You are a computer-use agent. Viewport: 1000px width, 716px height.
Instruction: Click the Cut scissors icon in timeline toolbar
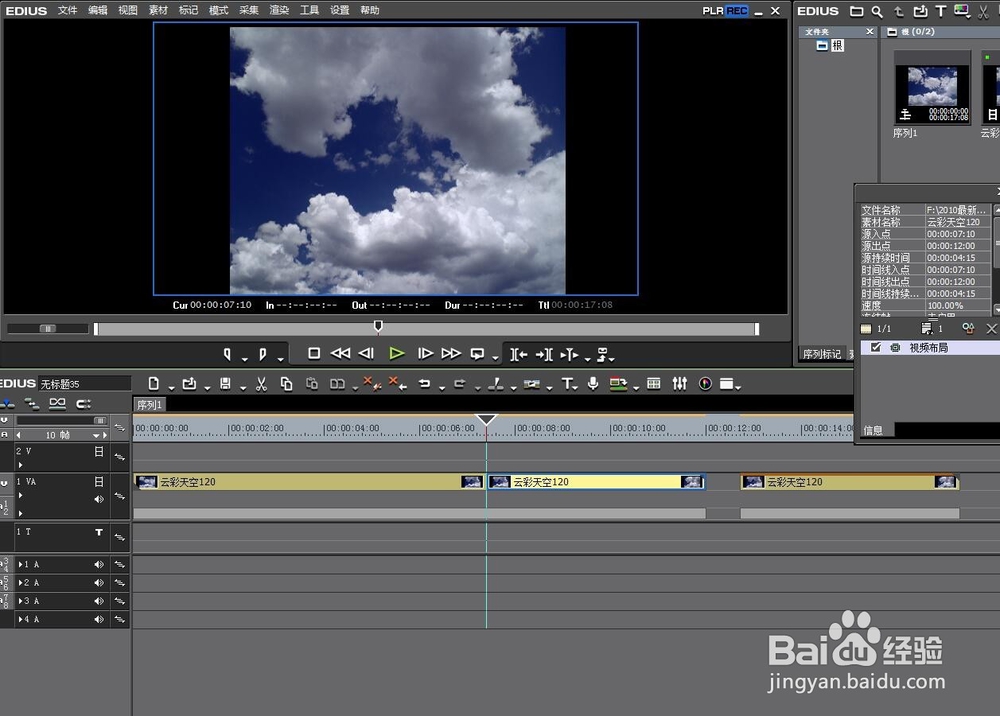(261, 384)
